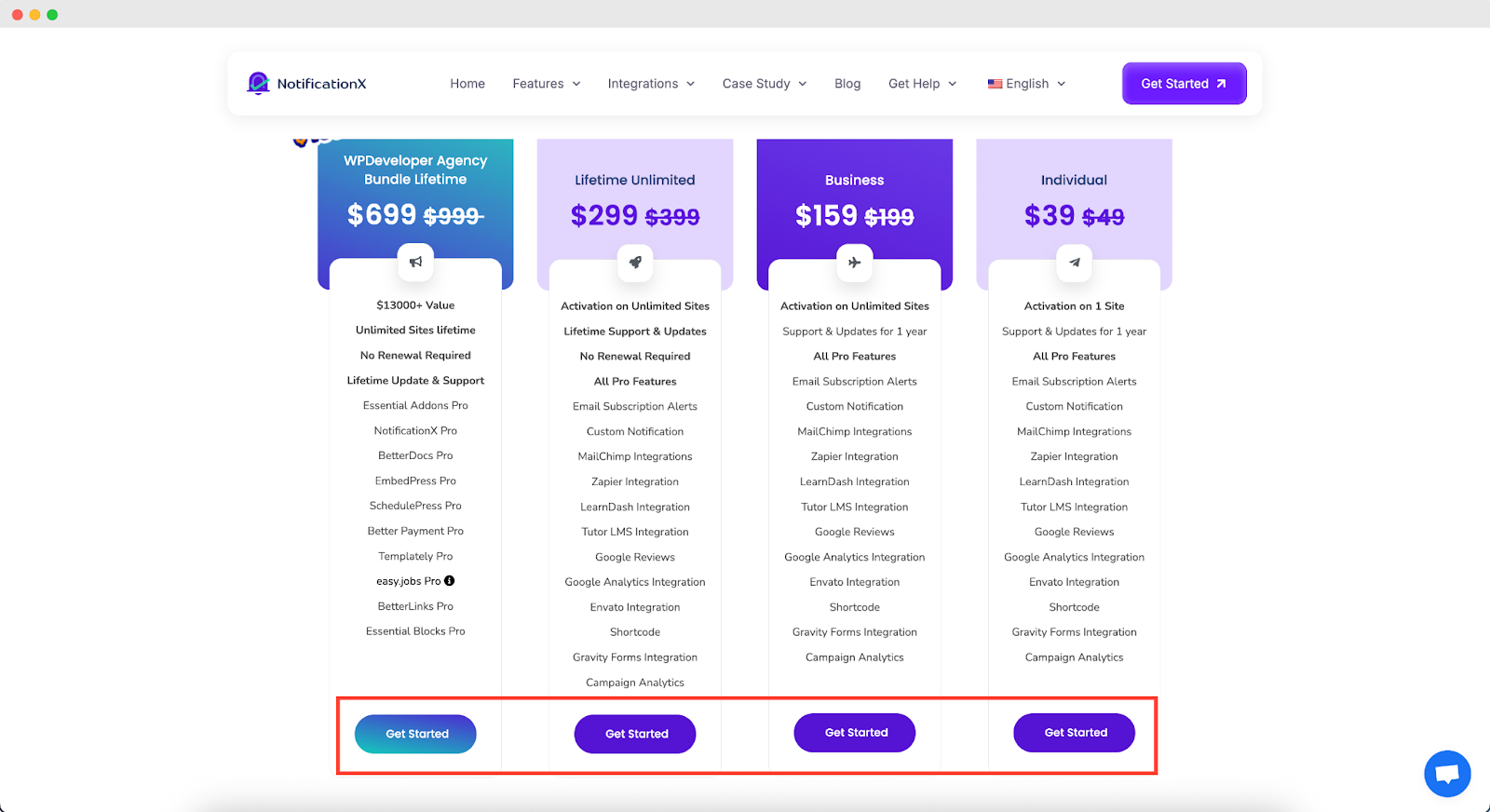Click the NotificationX brand name
This screenshot has height=812, width=1490.
[321, 84]
